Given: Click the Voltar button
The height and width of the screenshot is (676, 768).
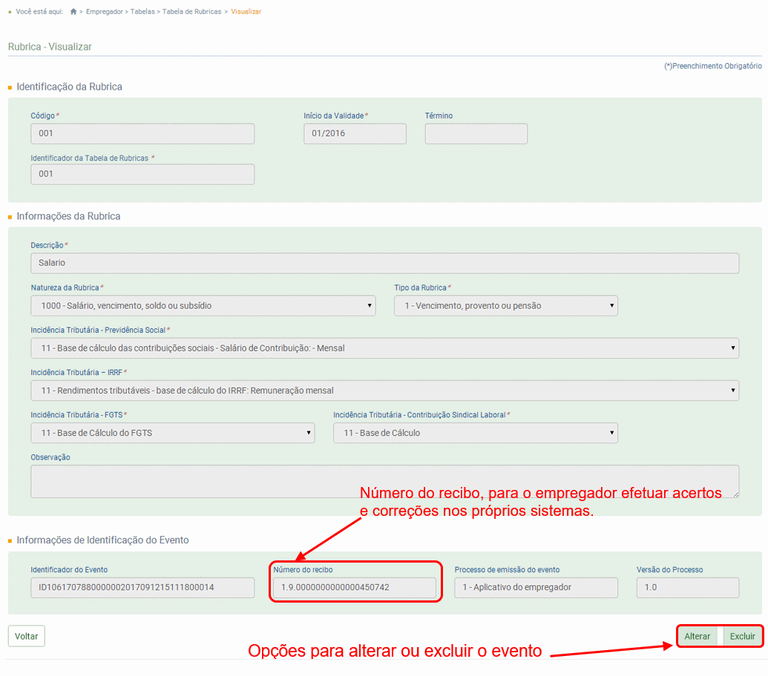Looking at the screenshot, I should coord(26,636).
